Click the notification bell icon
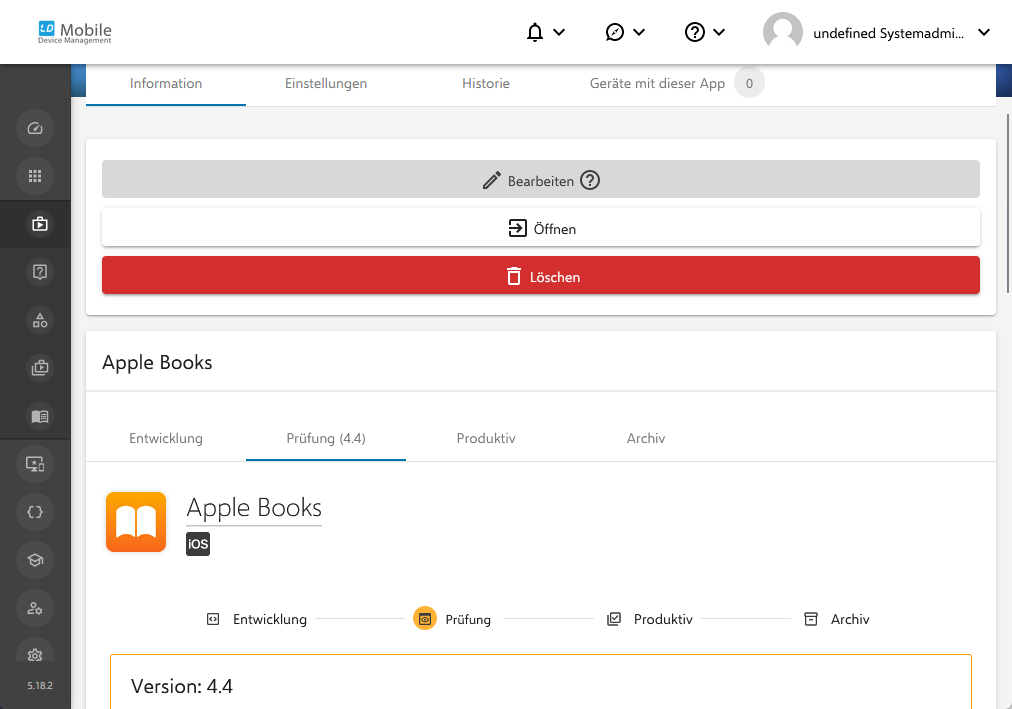 534,32
